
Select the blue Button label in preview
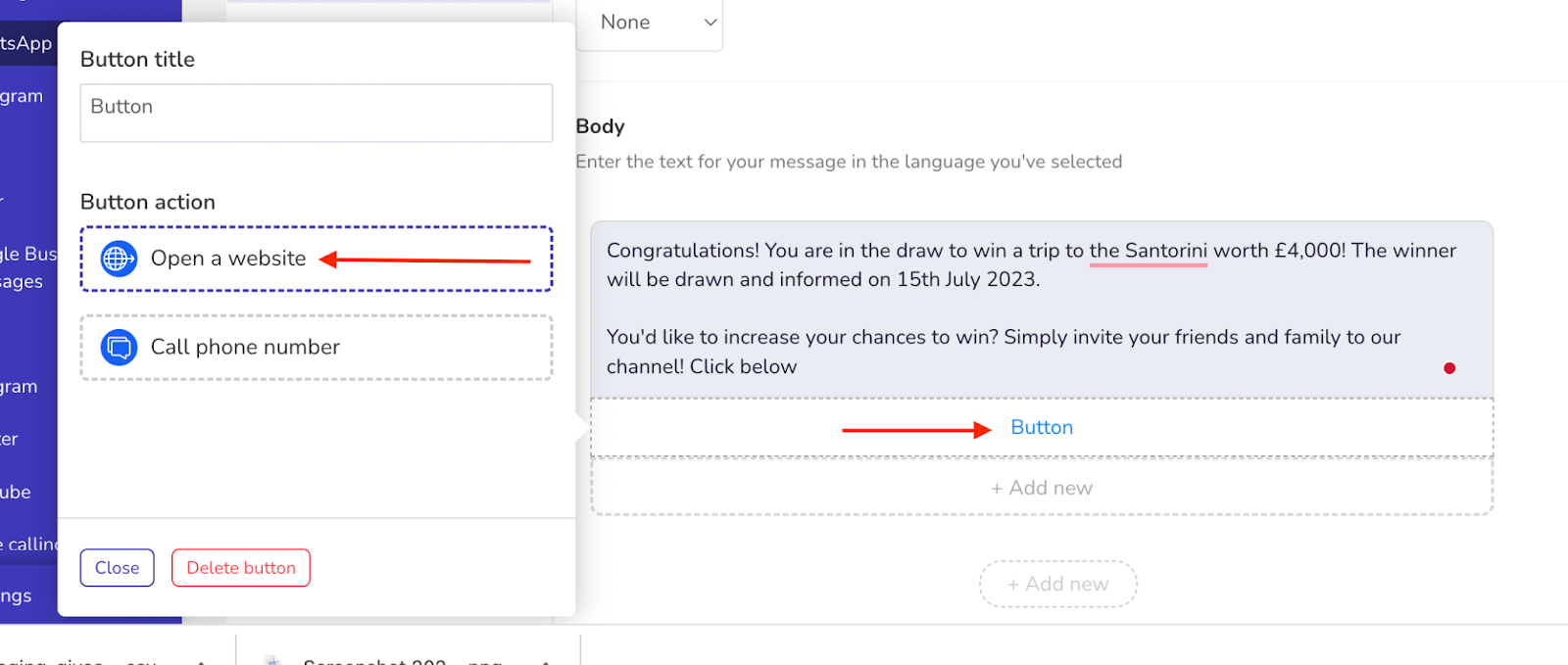point(1042,428)
